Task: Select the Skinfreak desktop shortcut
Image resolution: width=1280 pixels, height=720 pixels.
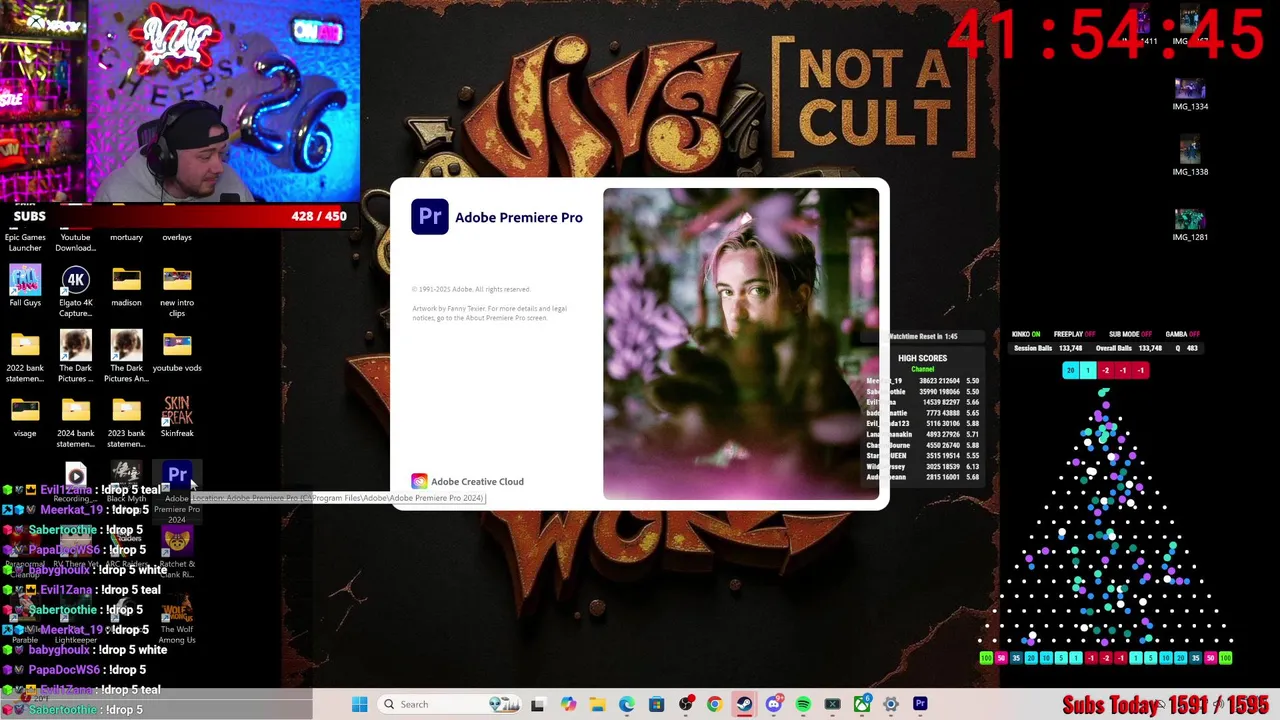Action: point(177,417)
